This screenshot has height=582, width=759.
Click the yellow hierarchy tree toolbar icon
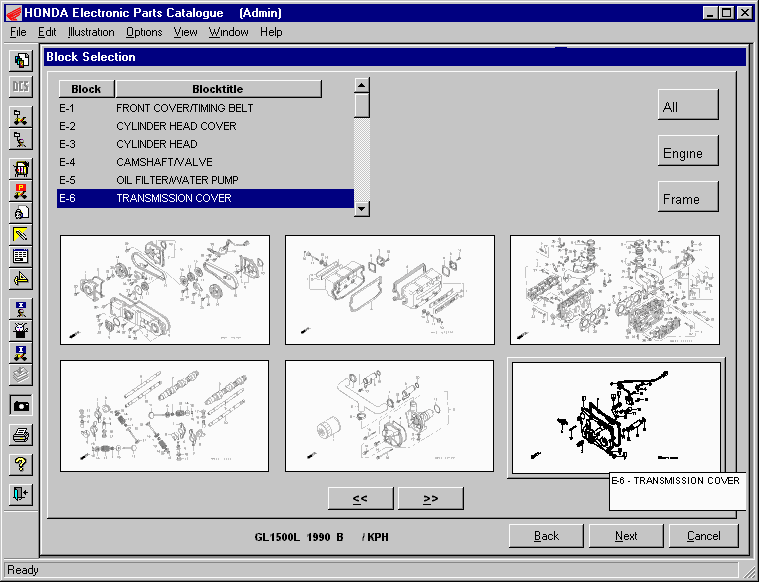(x=21, y=117)
